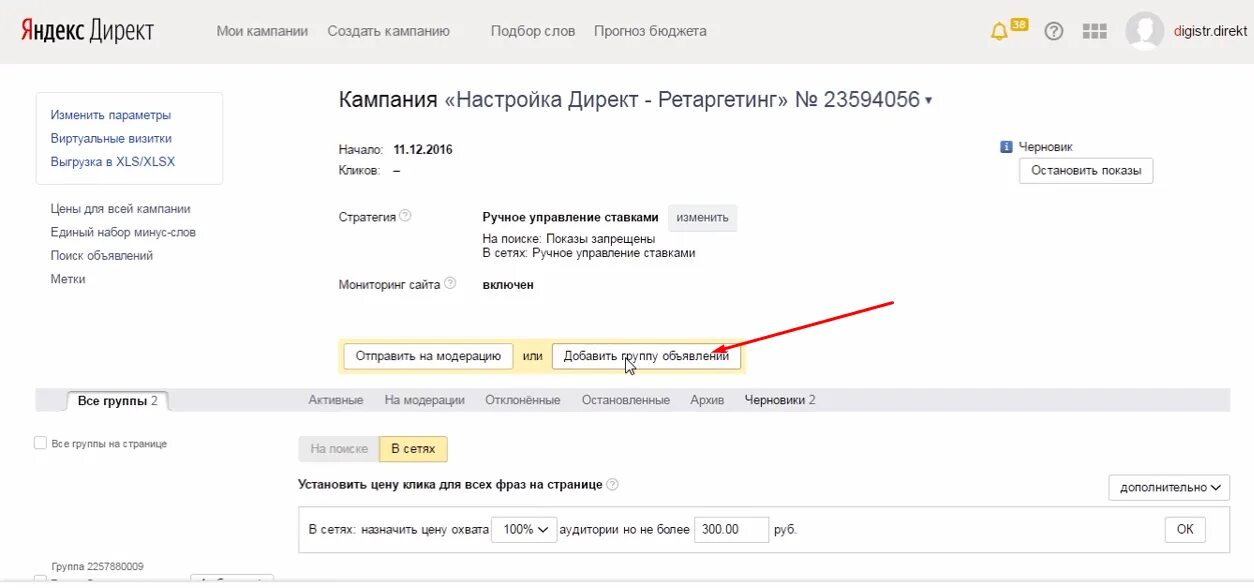This screenshot has height=588, width=1254.
Task: Click 'Остановить показы' button
Action: (1086, 171)
